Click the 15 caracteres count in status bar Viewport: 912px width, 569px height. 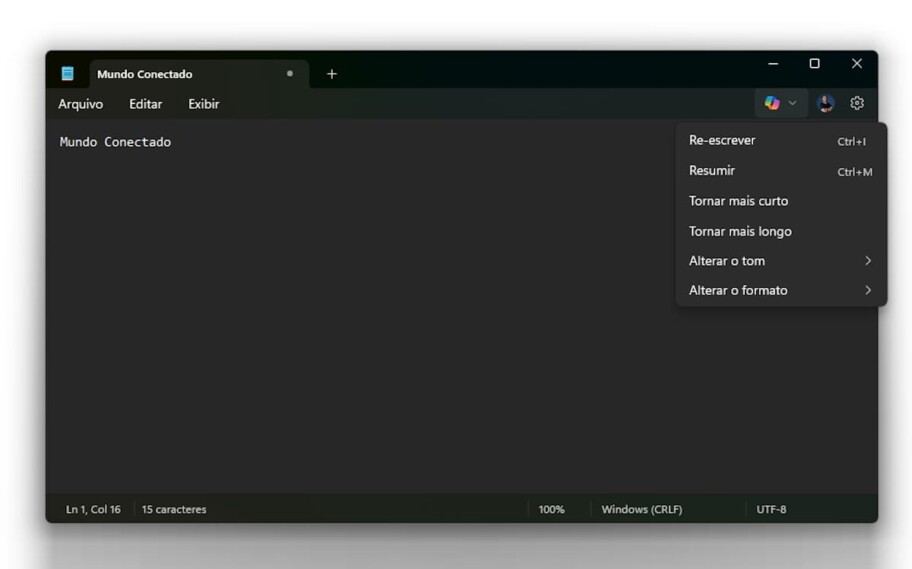(x=174, y=509)
